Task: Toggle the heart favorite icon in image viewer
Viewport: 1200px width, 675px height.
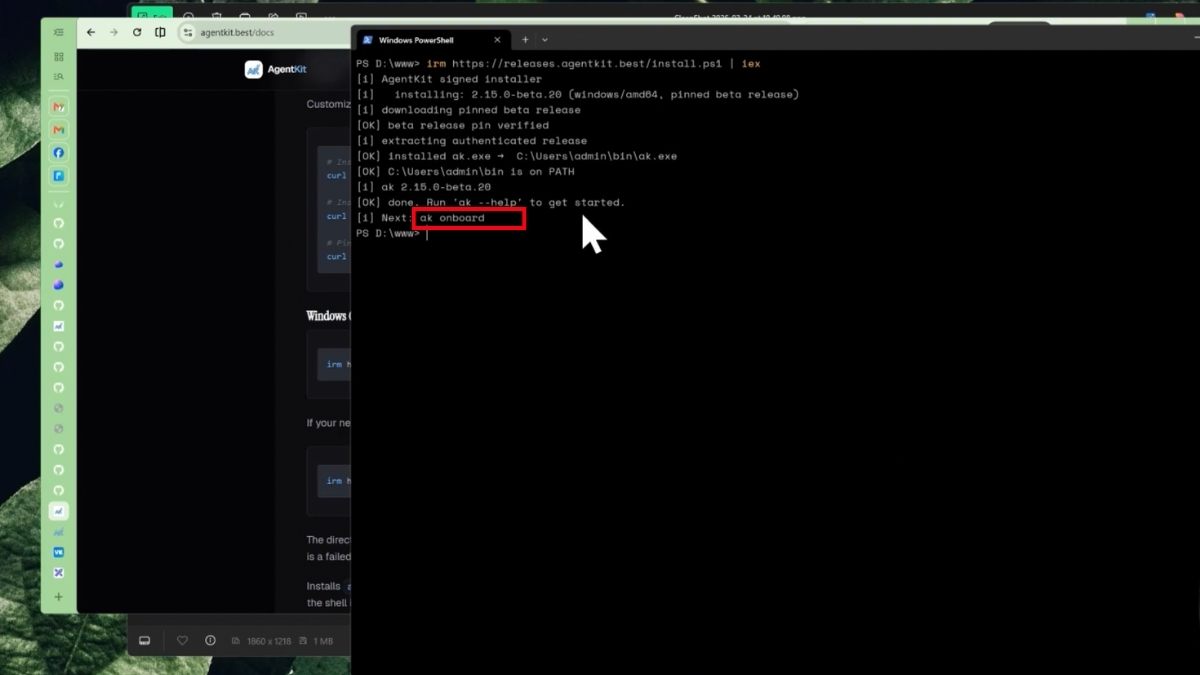Action: (x=182, y=640)
